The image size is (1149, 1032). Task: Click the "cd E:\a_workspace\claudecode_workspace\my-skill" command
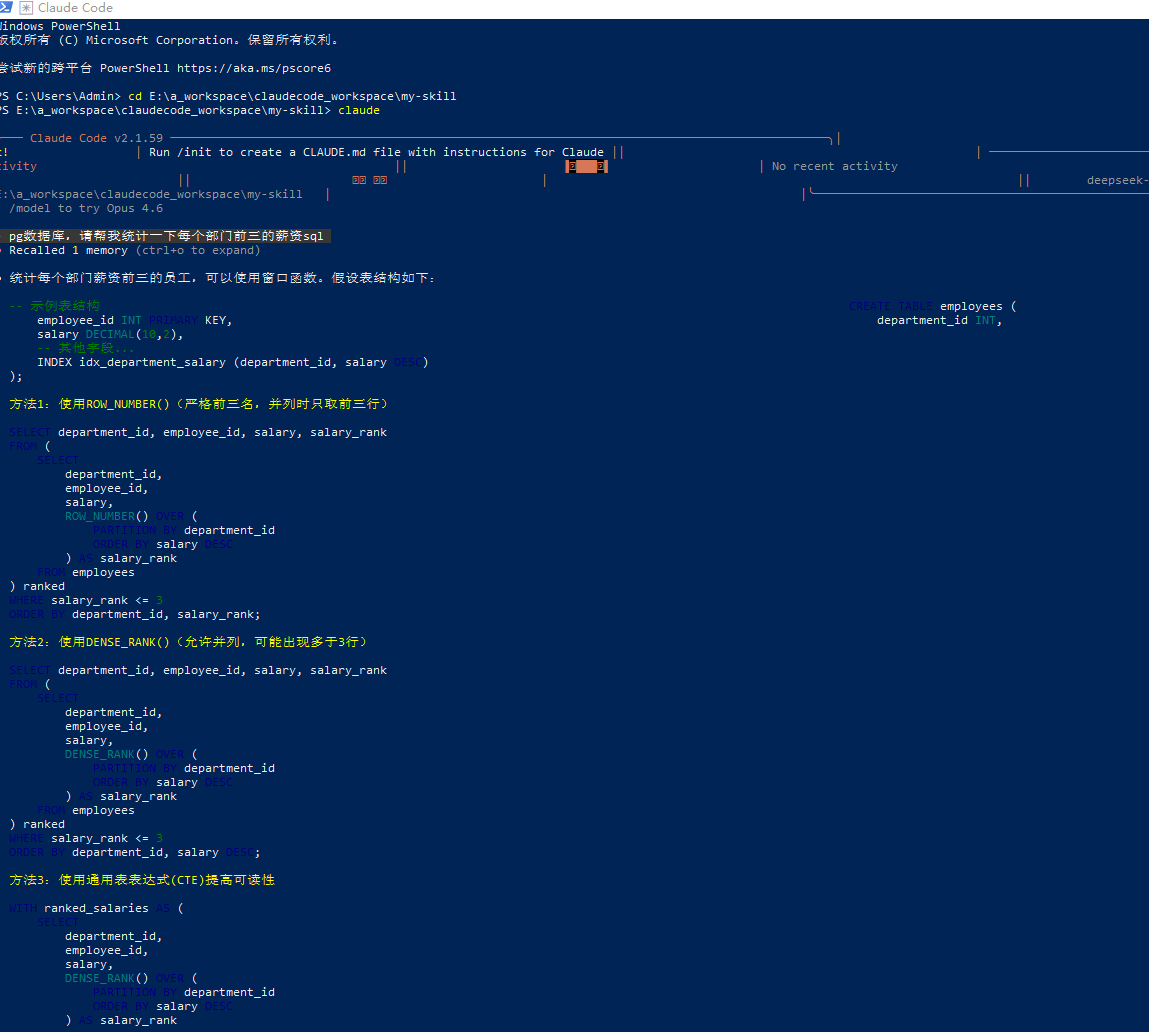tap(292, 97)
